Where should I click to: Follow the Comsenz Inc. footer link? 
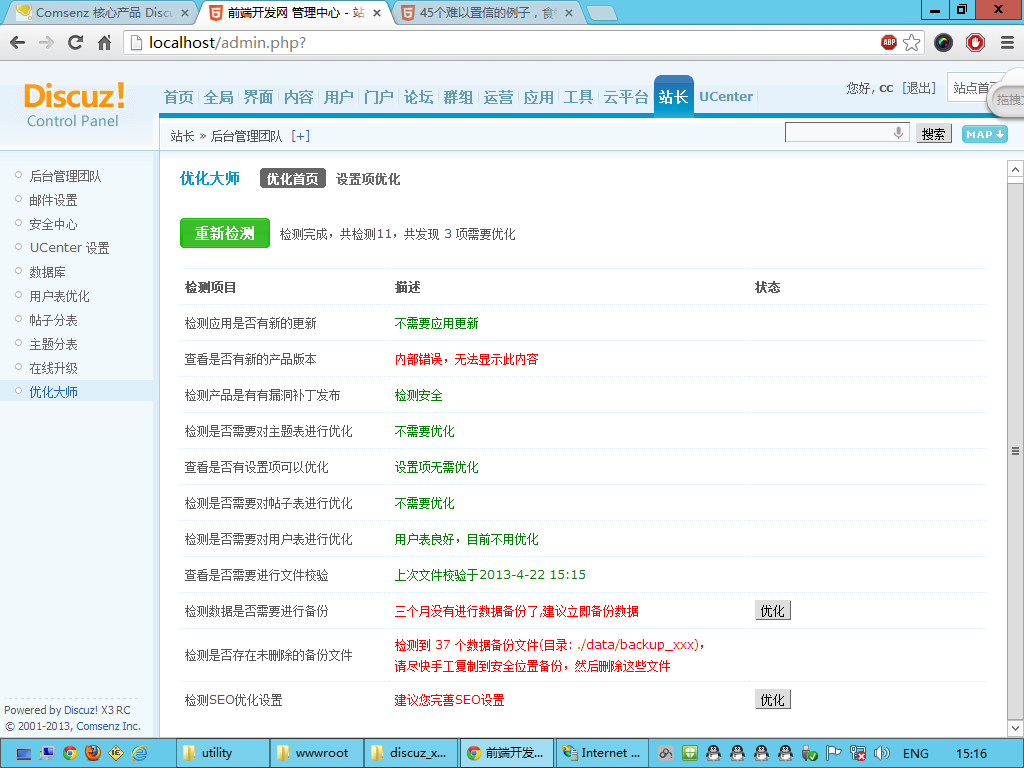coord(108,726)
